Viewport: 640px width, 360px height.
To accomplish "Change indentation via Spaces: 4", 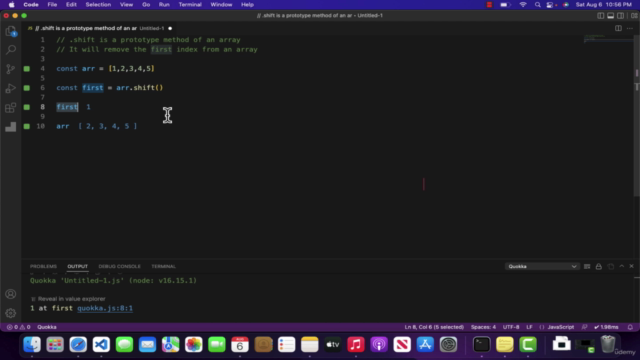I will (483, 327).
